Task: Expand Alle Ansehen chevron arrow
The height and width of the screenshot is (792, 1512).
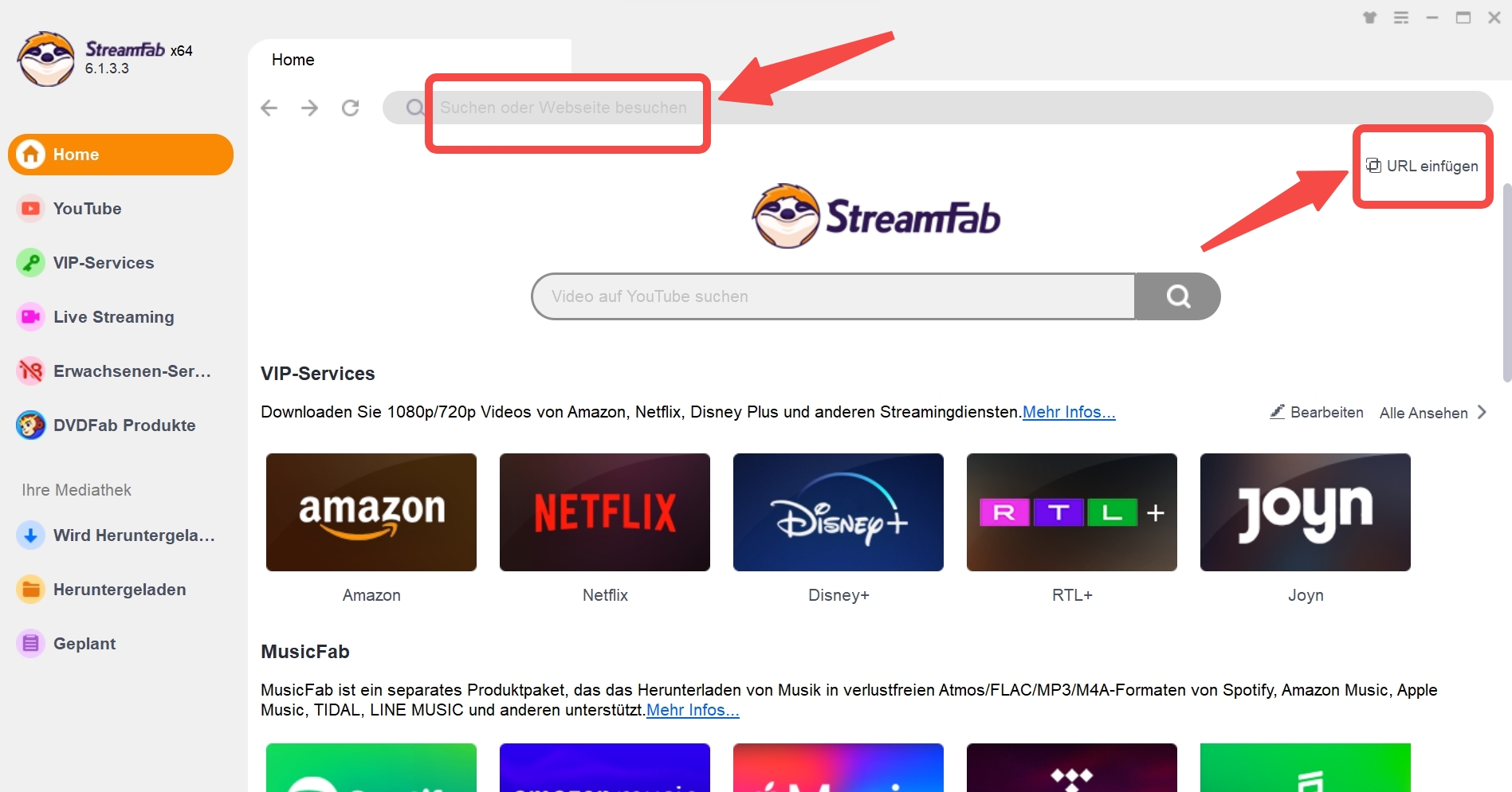Action: pos(1482,412)
